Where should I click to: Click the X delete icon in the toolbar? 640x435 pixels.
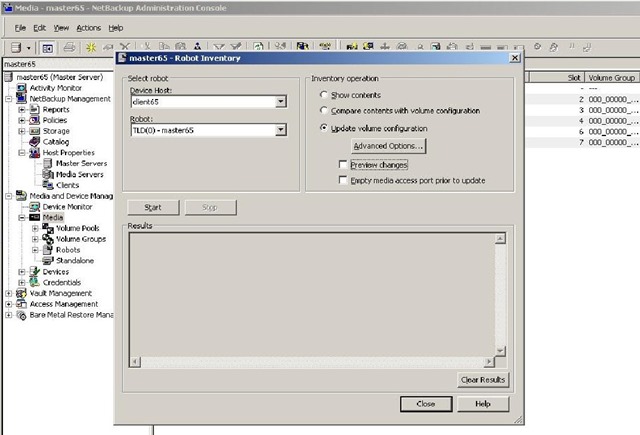[125, 47]
